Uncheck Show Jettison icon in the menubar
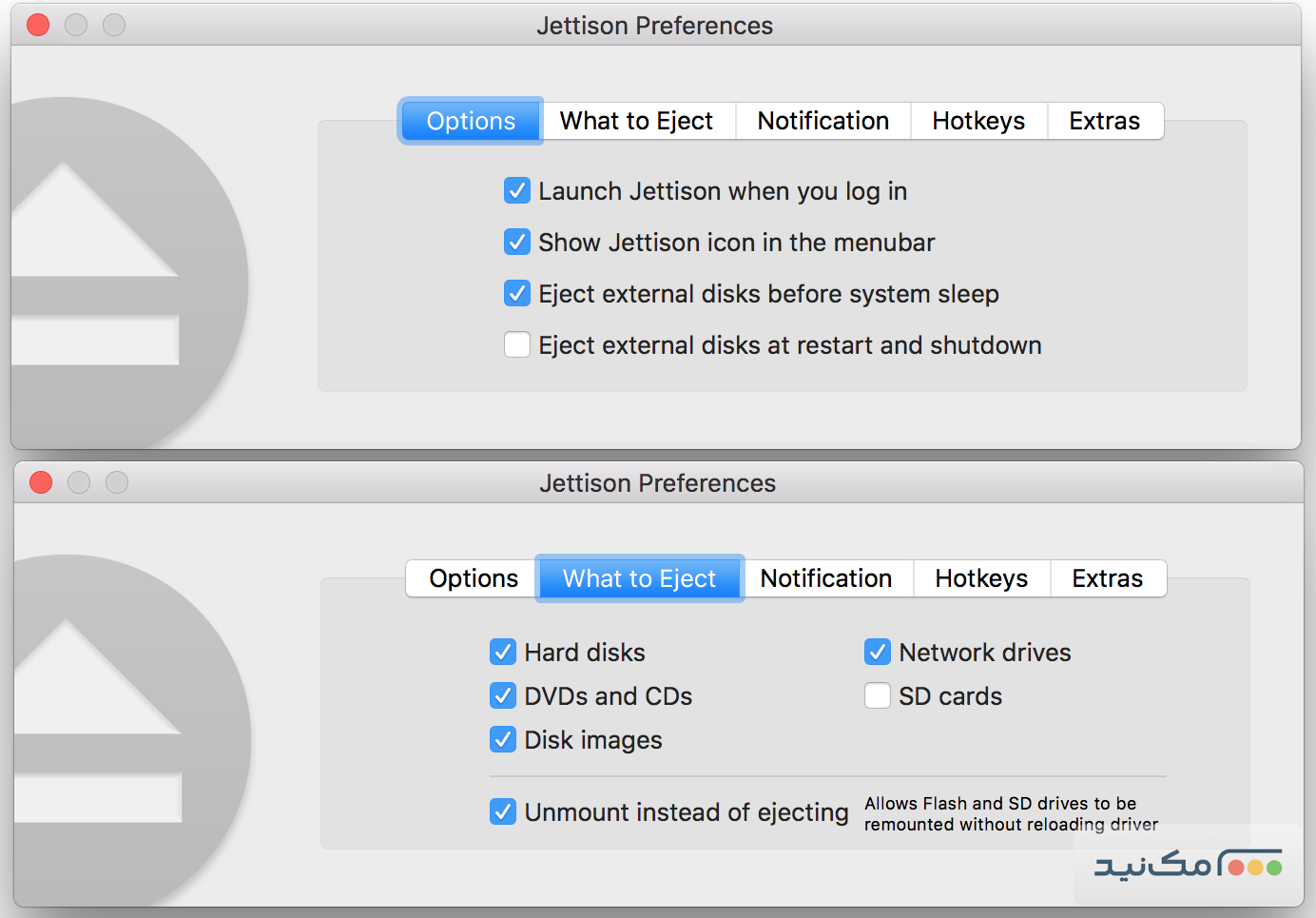 [517, 243]
